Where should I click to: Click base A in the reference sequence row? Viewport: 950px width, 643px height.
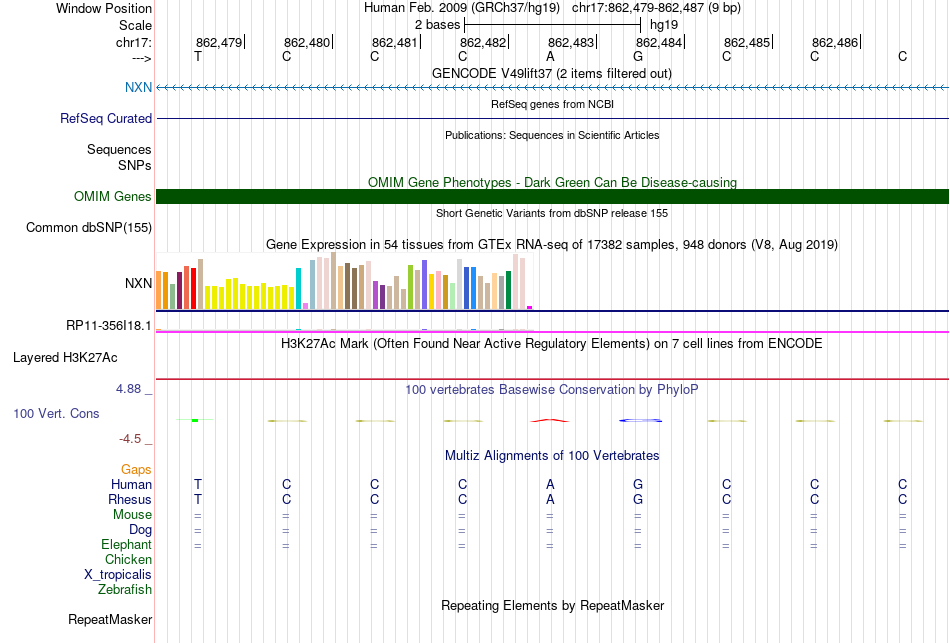click(550, 56)
